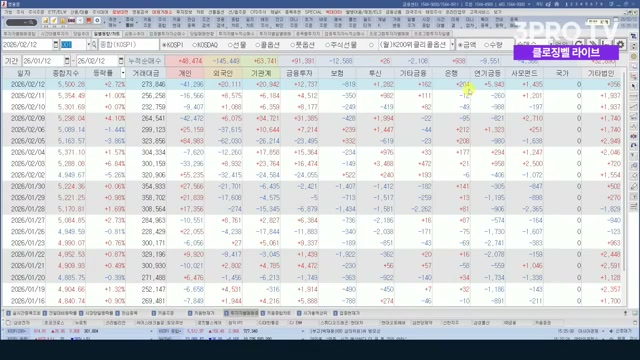Choose the 수량 radio option
This screenshot has height=360, width=640.
(x=494, y=45)
